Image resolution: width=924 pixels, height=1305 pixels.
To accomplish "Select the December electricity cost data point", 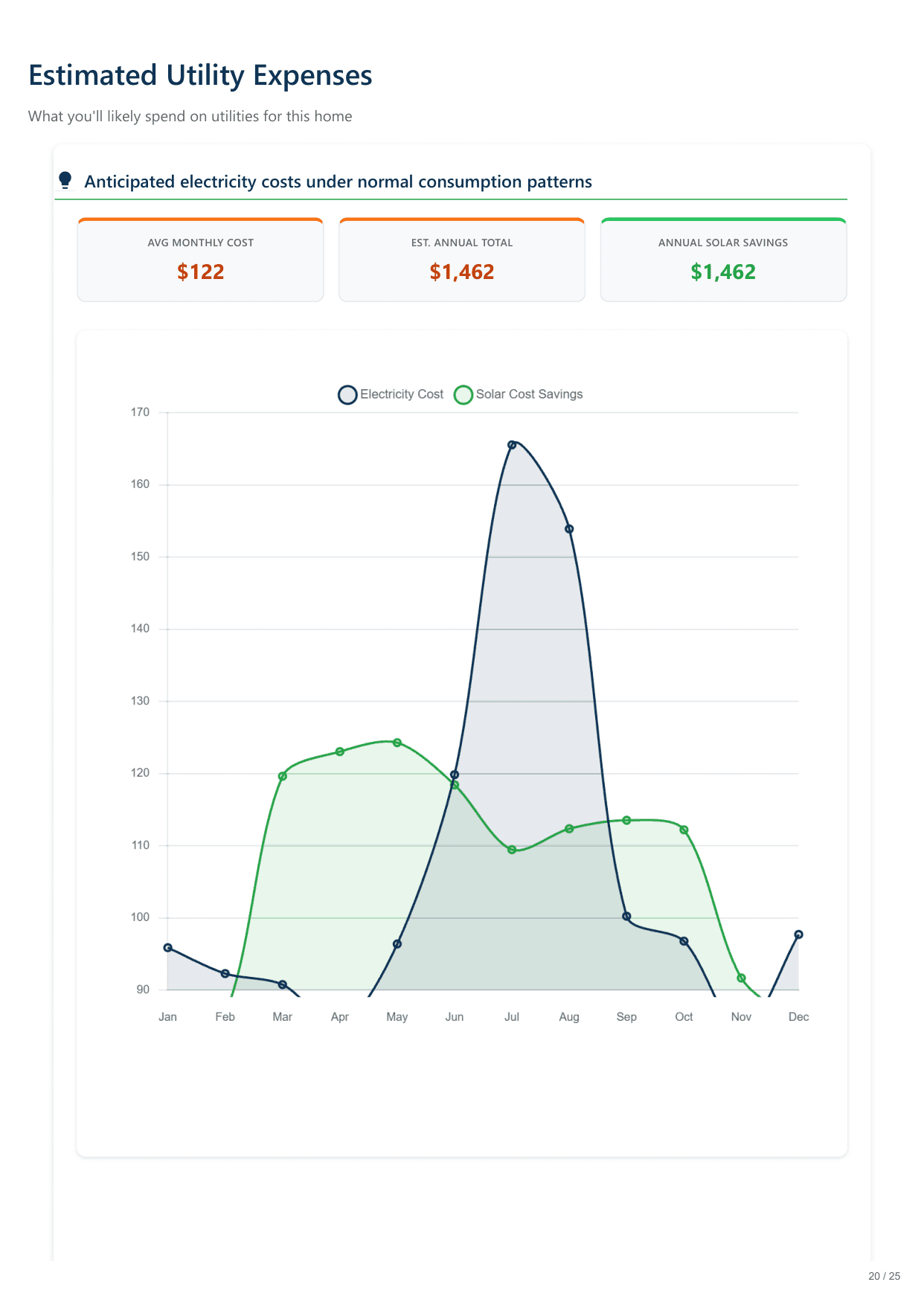I will 798,934.
